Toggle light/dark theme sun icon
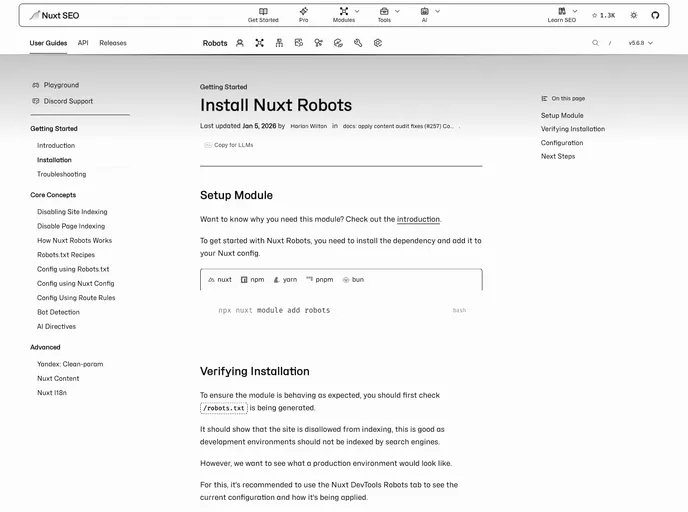 pos(634,15)
